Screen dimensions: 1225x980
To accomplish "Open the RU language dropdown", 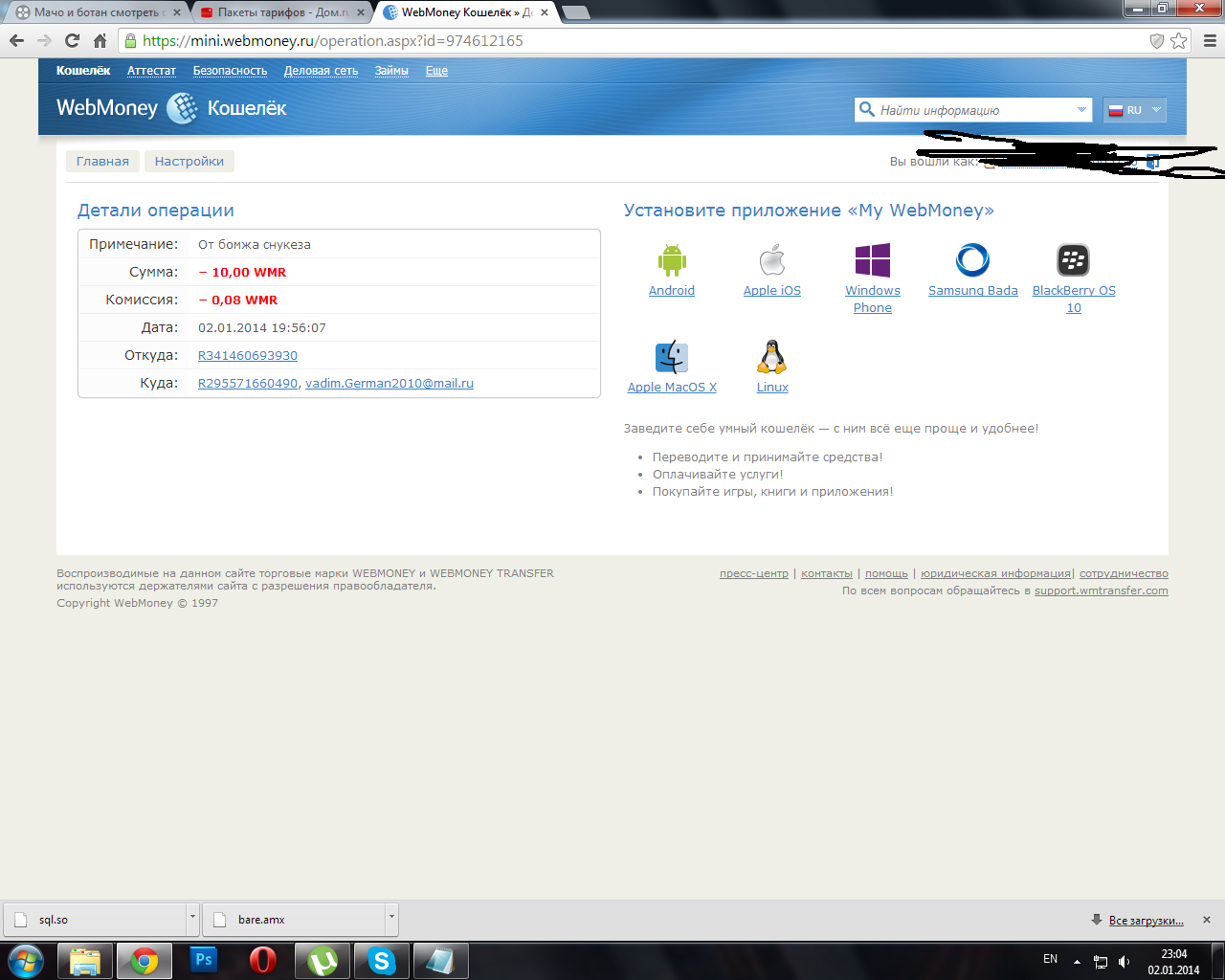I will [1135, 109].
